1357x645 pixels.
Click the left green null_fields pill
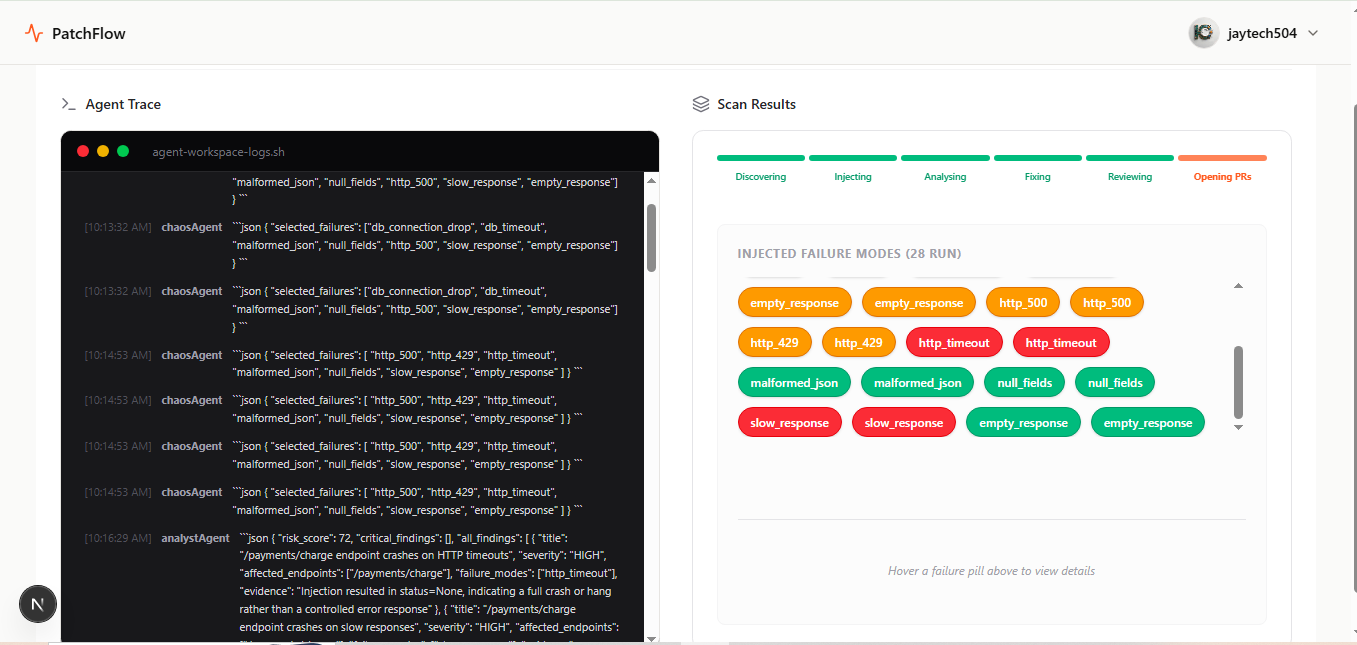click(x=1024, y=382)
